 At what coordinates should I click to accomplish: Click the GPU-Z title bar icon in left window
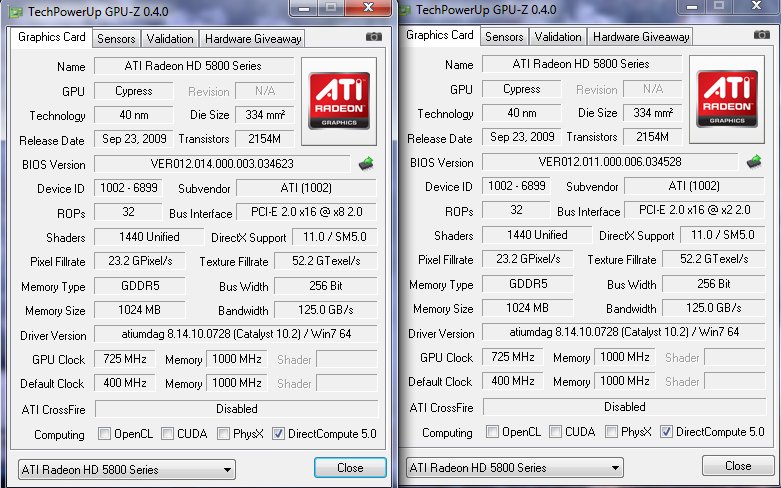[16, 11]
